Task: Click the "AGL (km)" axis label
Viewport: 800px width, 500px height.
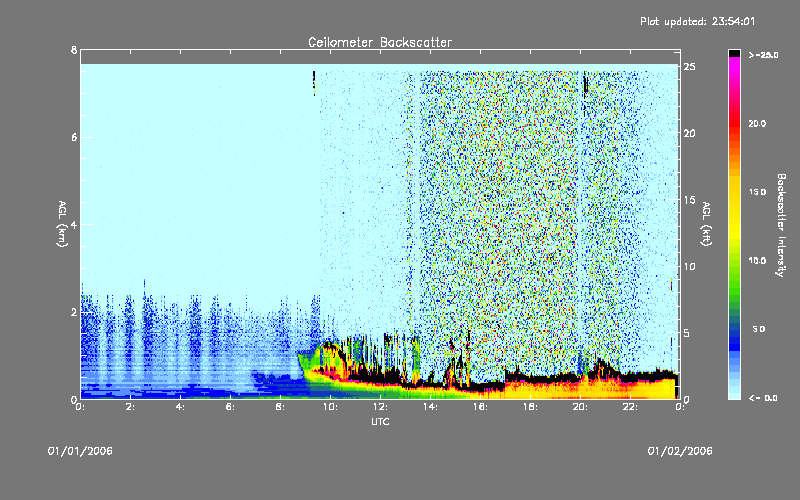Action: [62, 224]
